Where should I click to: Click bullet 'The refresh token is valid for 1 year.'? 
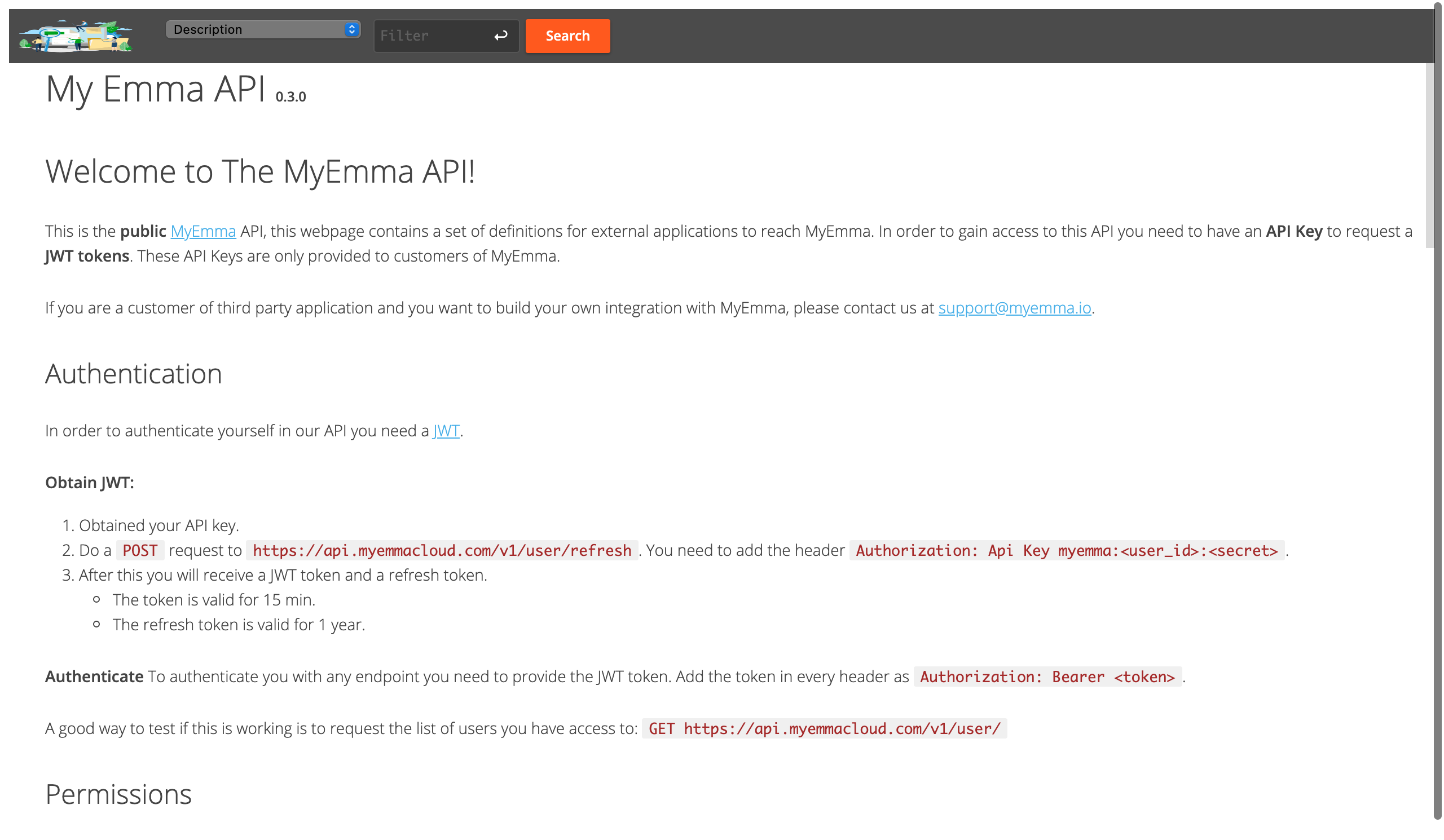coord(239,625)
